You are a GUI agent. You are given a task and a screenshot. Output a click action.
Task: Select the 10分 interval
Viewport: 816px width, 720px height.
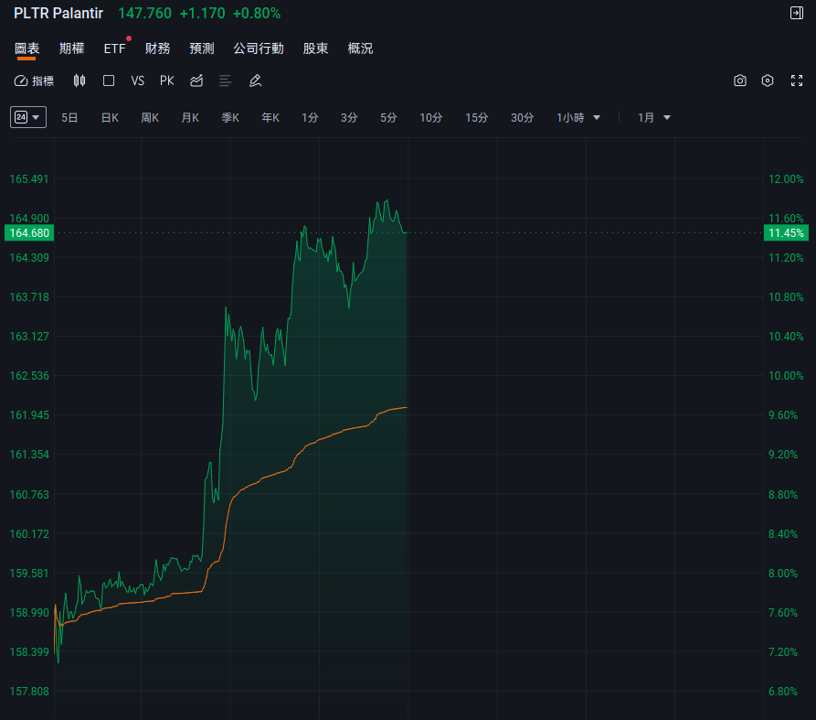431,118
